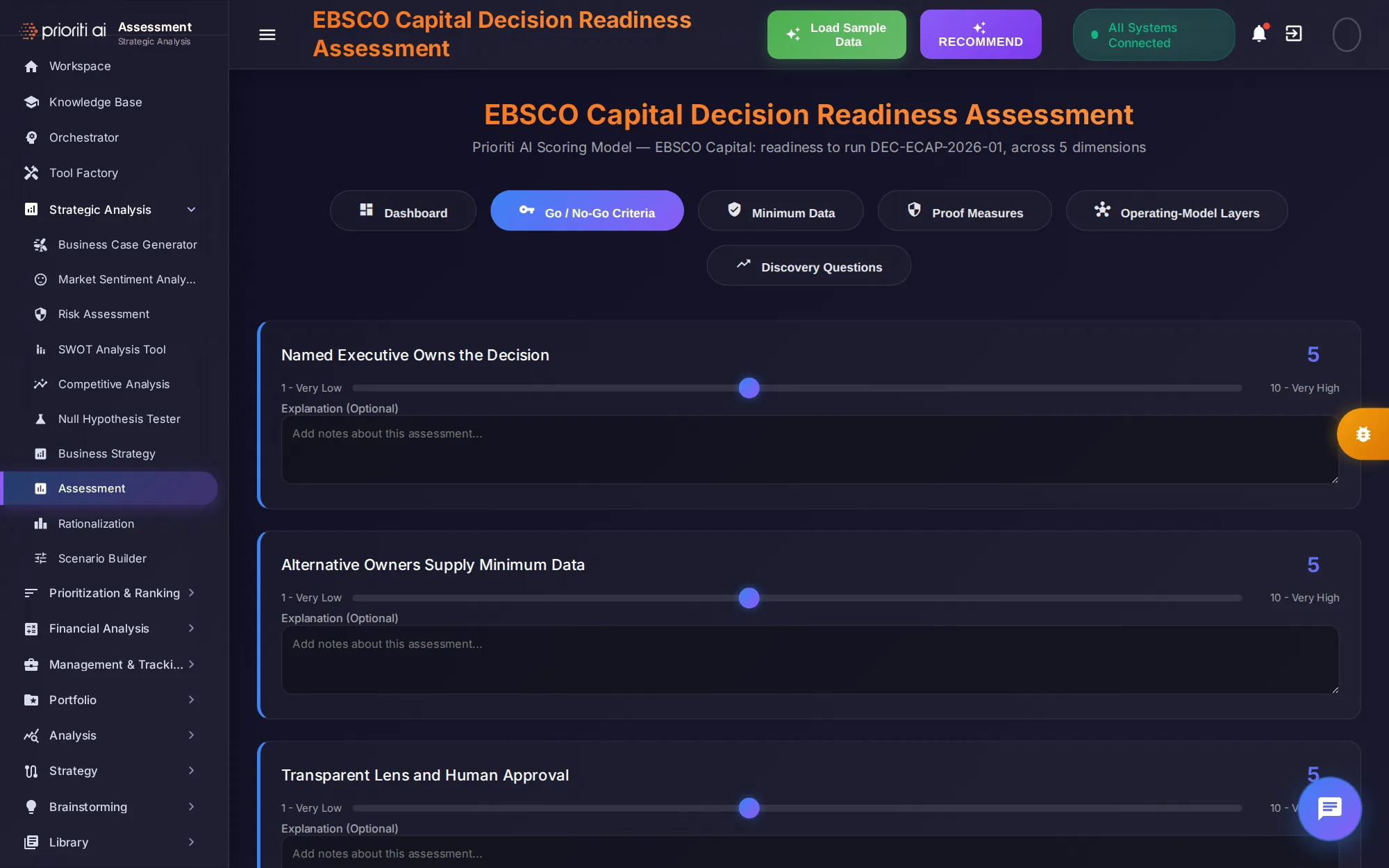
Task: Click notes field under Named Executive Owns the Decision
Action: tap(810, 449)
